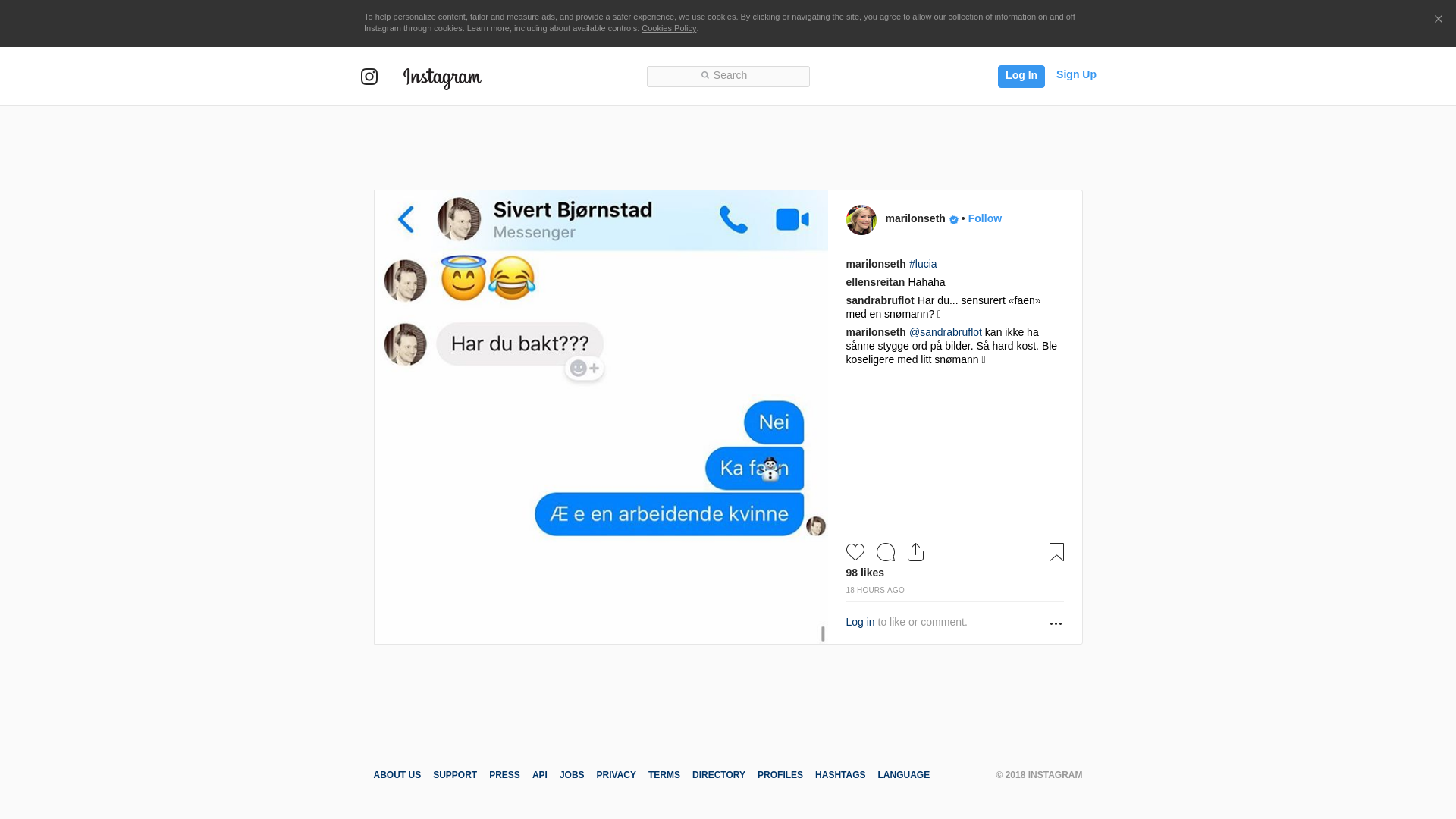The image size is (1456, 819).
Task: Open the Cookies Policy link
Action: [669, 28]
